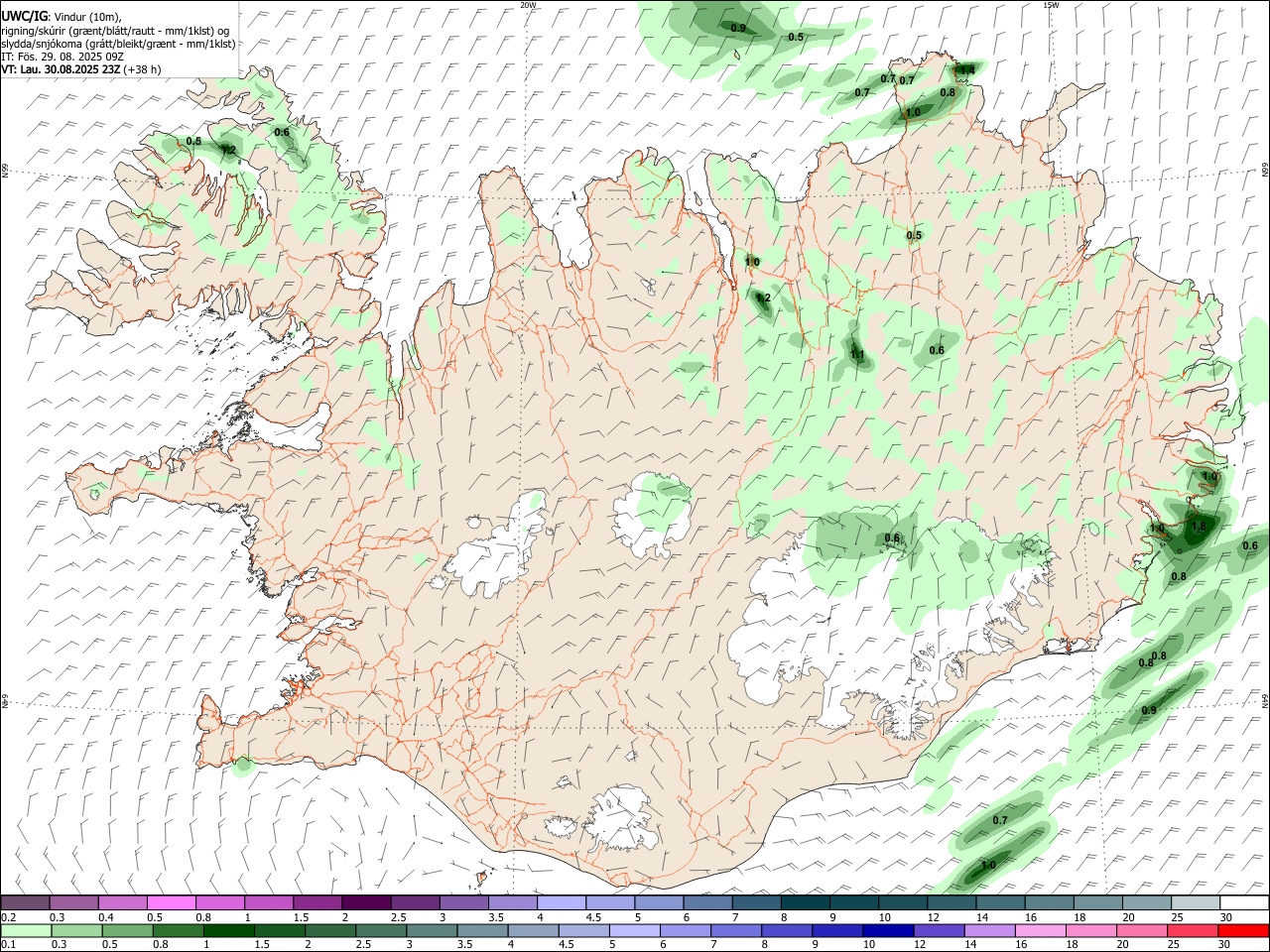This screenshot has height=952, width=1270.
Task: Select the medium green swatch between 0.8 and 1 lower scale
Action: (177, 930)
